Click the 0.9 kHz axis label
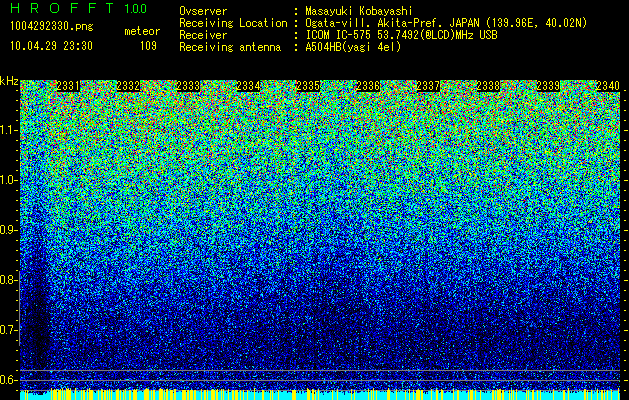Screen dimensions: 629x400 (9, 230)
